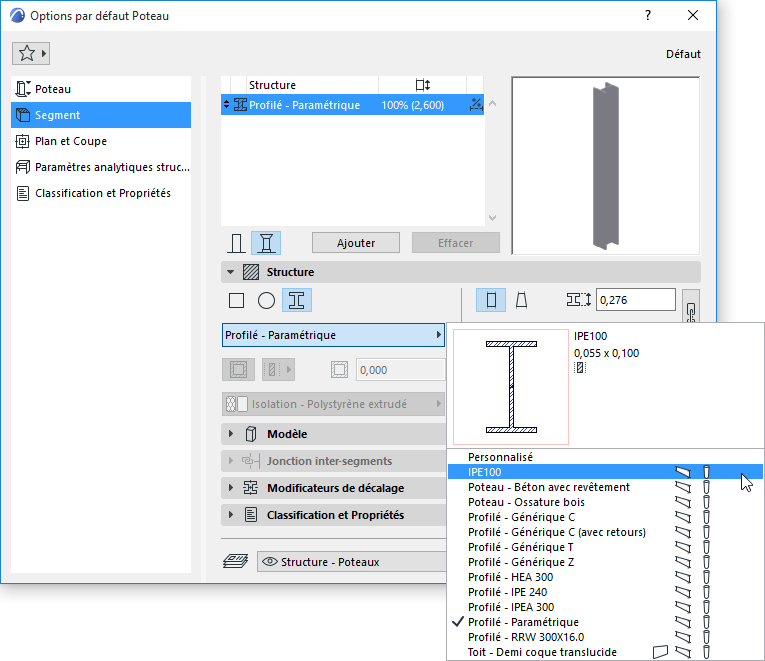Open Classification et Propriétés sidebar page

[x=101, y=193]
